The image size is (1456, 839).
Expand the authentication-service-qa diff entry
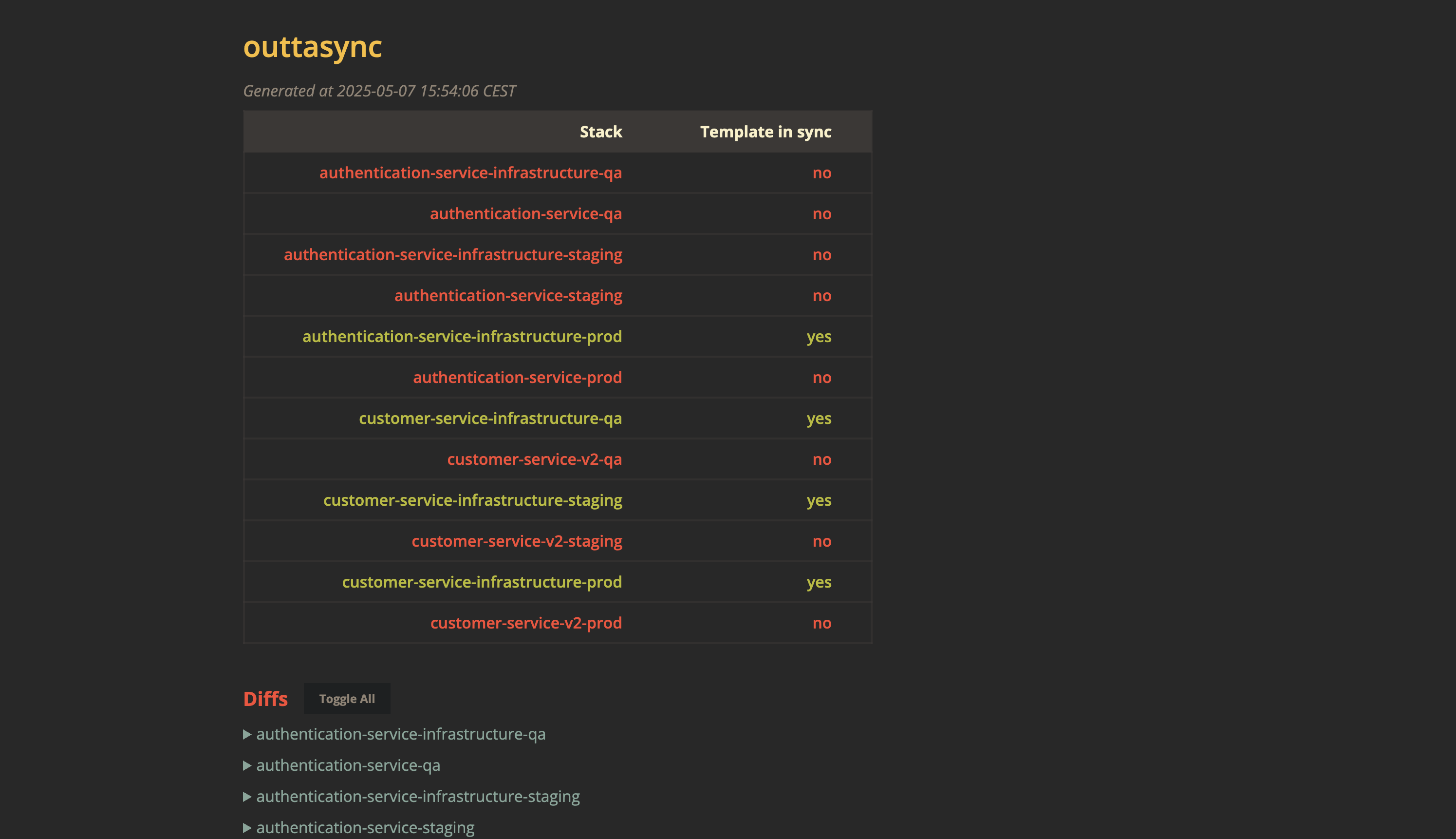(348, 765)
